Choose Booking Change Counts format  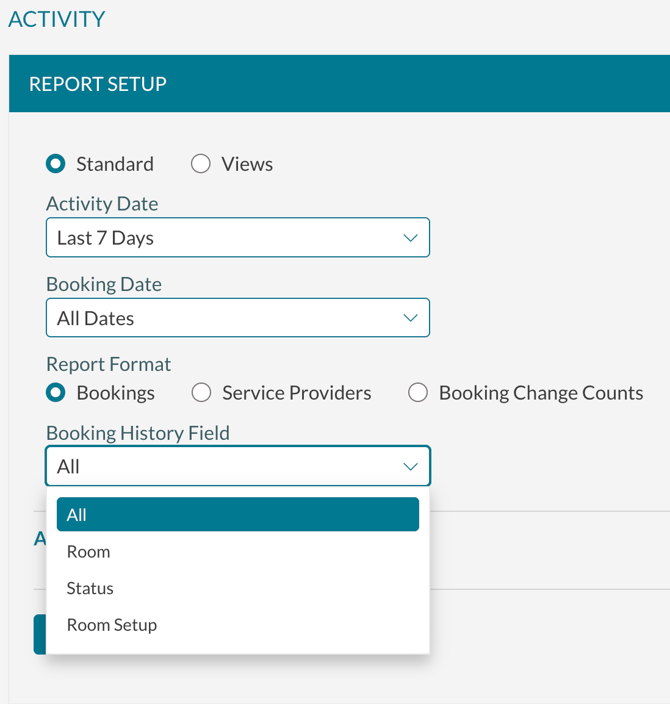418,393
